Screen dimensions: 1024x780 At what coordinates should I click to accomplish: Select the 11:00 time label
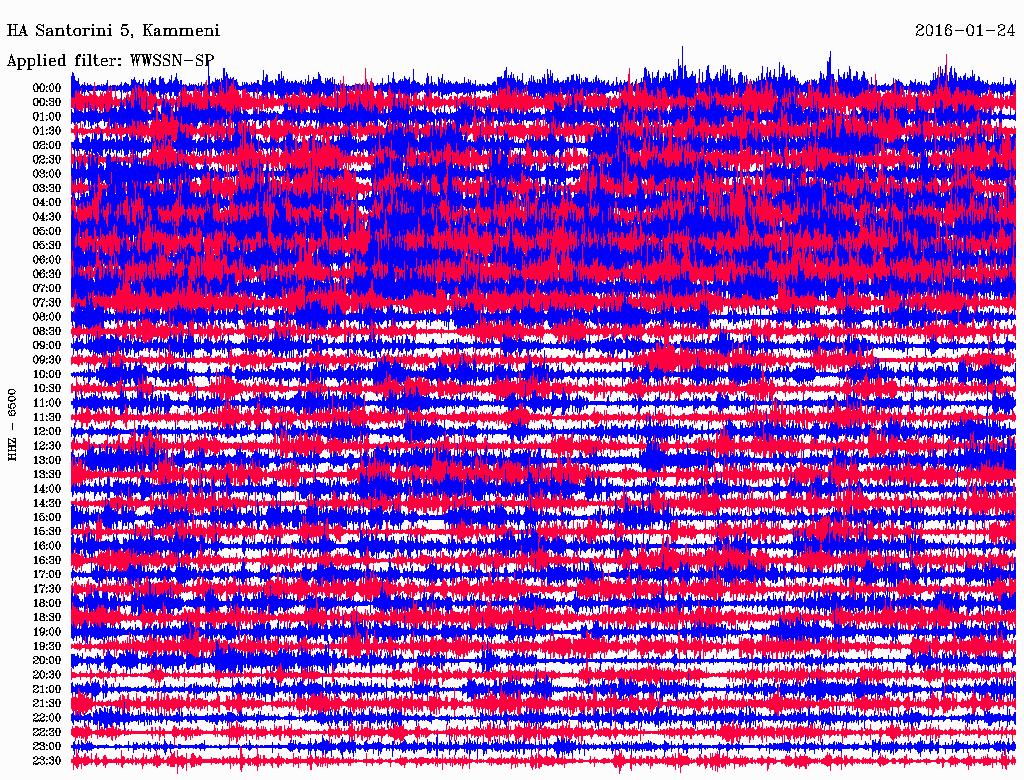coord(46,402)
